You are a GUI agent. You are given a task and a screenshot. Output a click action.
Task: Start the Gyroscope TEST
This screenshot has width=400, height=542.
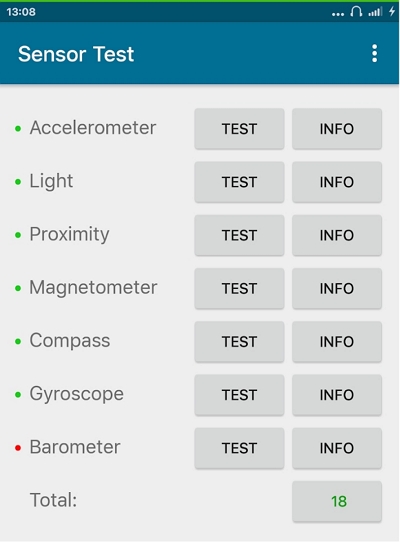click(x=239, y=395)
